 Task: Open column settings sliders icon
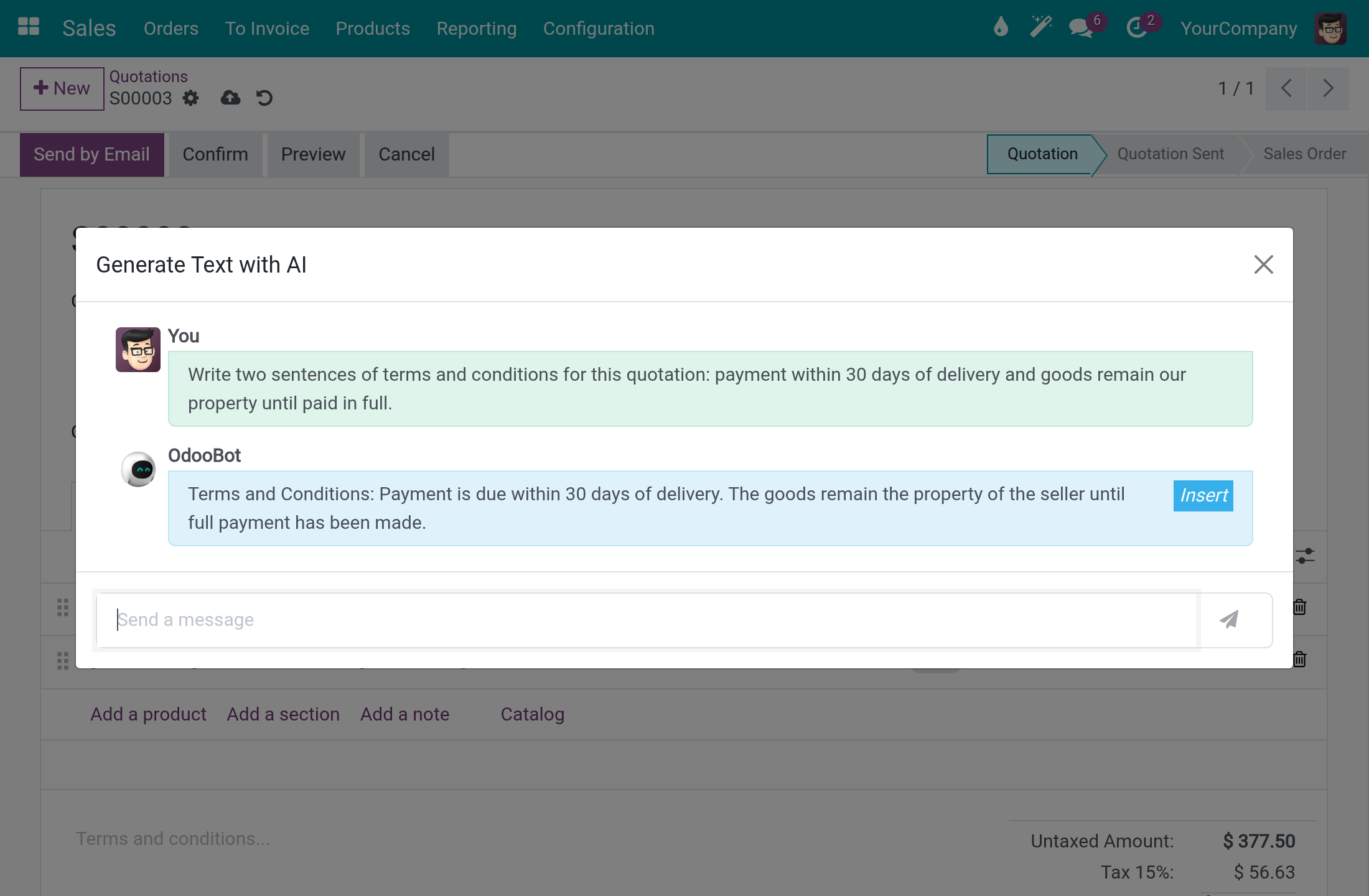(1305, 556)
